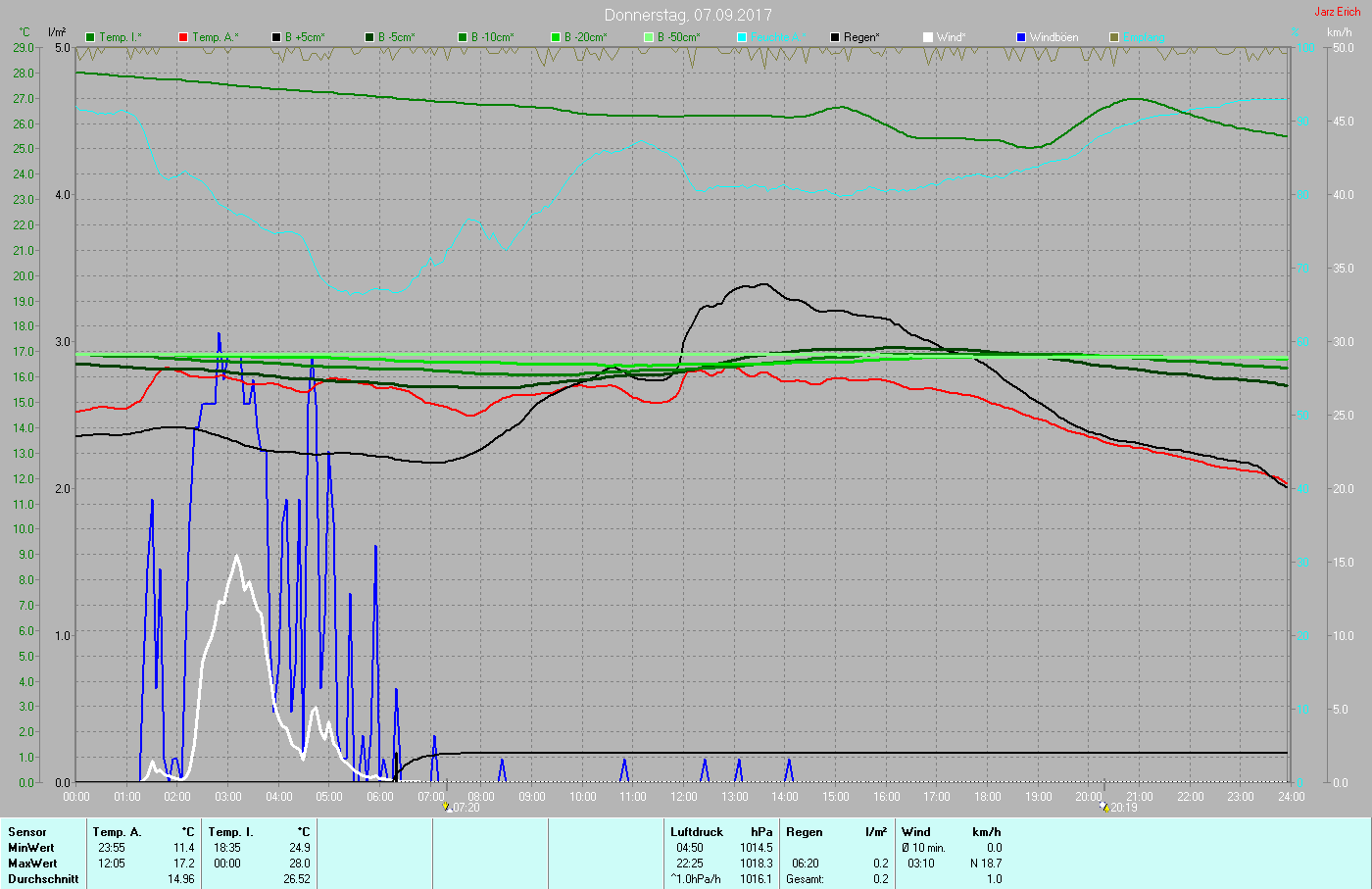Click the bright green B -20cm legend swatch
The width and height of the screenshot is (1372, 889).
click(x=556, y=37)
